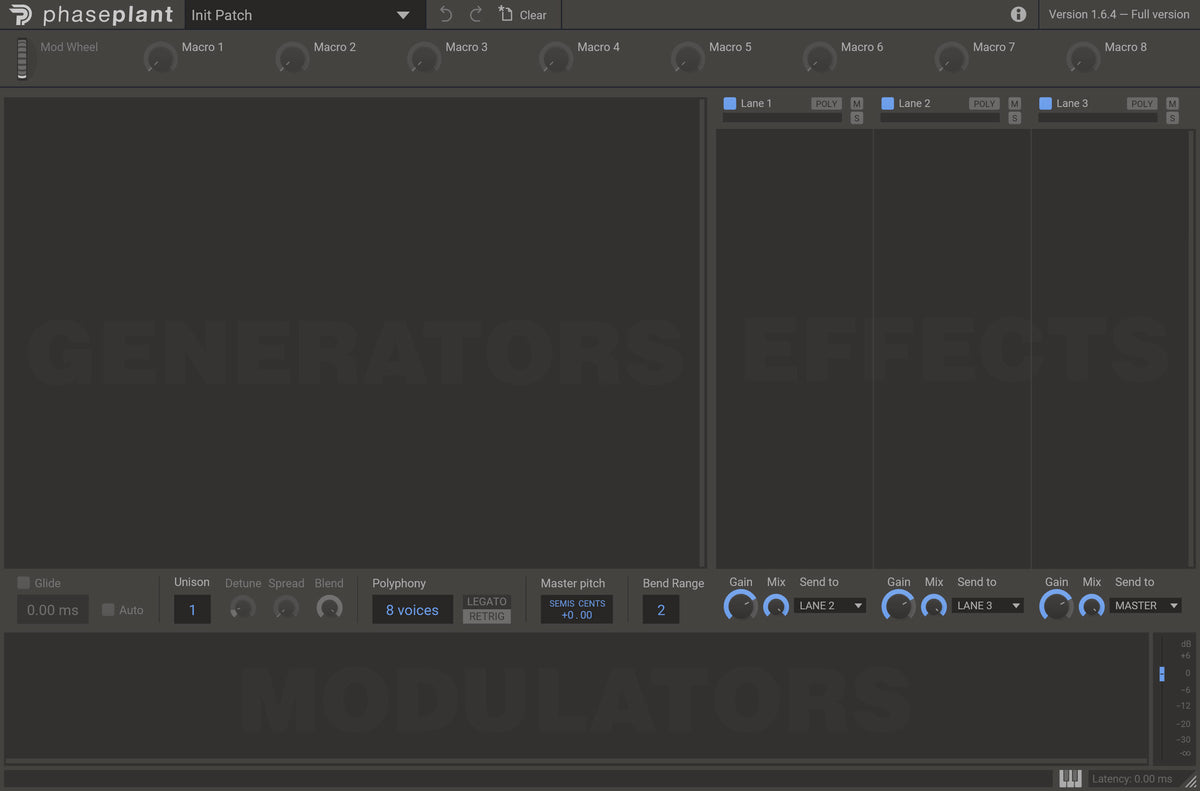1200x791 pixels.
Task: Click the undo arrow icon
Action: [446, 15]
